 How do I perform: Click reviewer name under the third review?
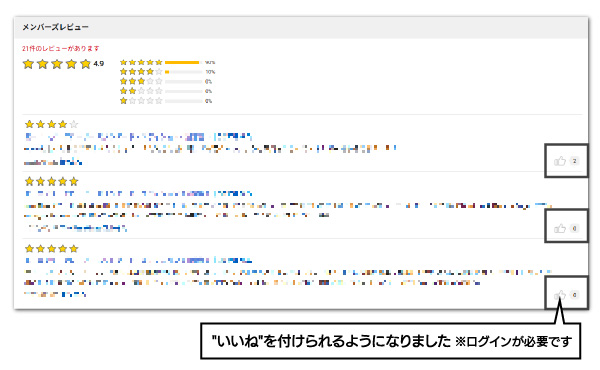[55, 294]
